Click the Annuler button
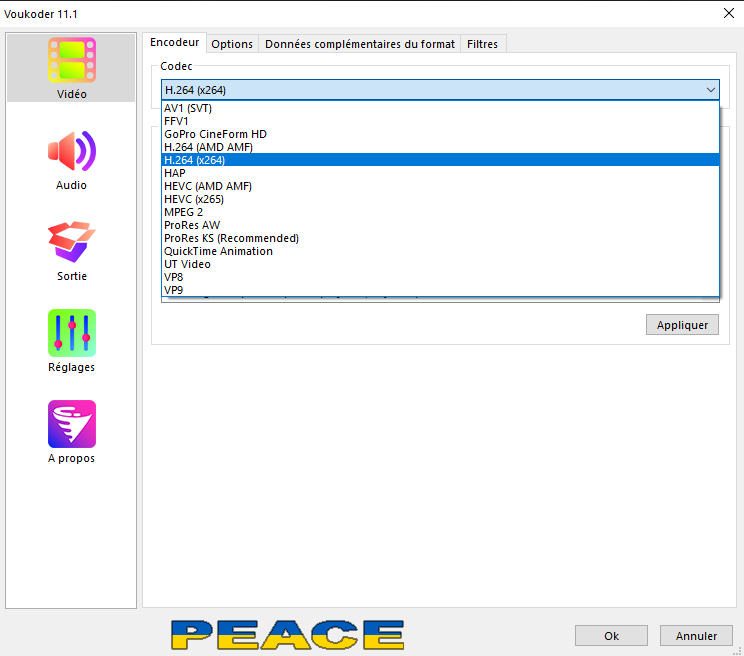This screenshot has height=656, width=744. tap(696, 636)
